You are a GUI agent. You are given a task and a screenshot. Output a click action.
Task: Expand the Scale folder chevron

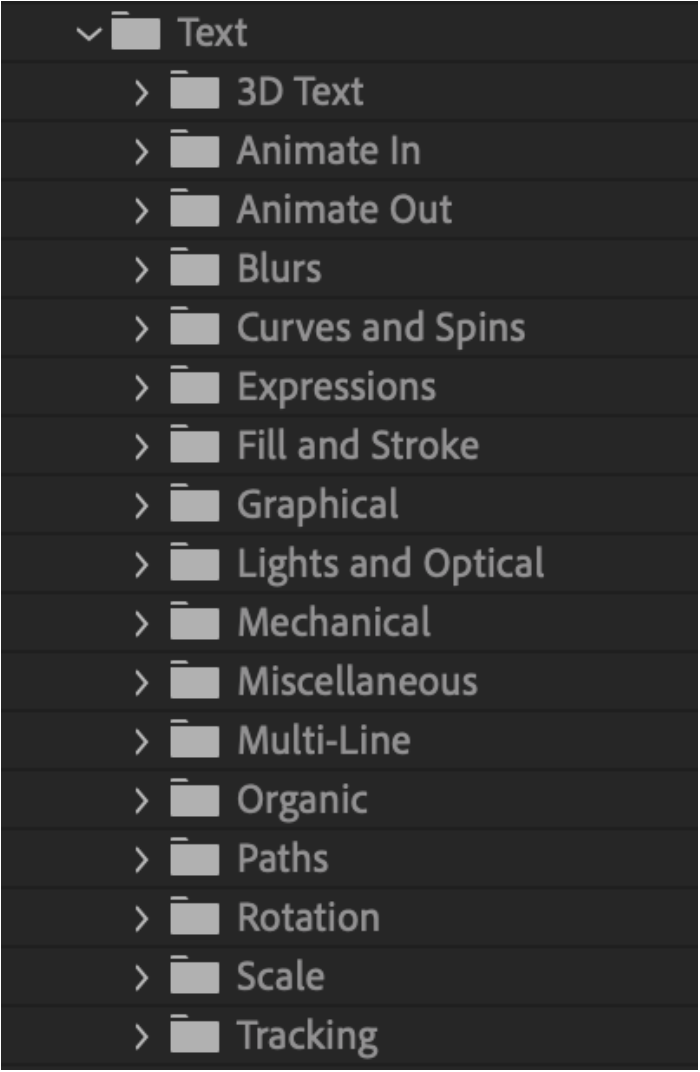[142, 977]
